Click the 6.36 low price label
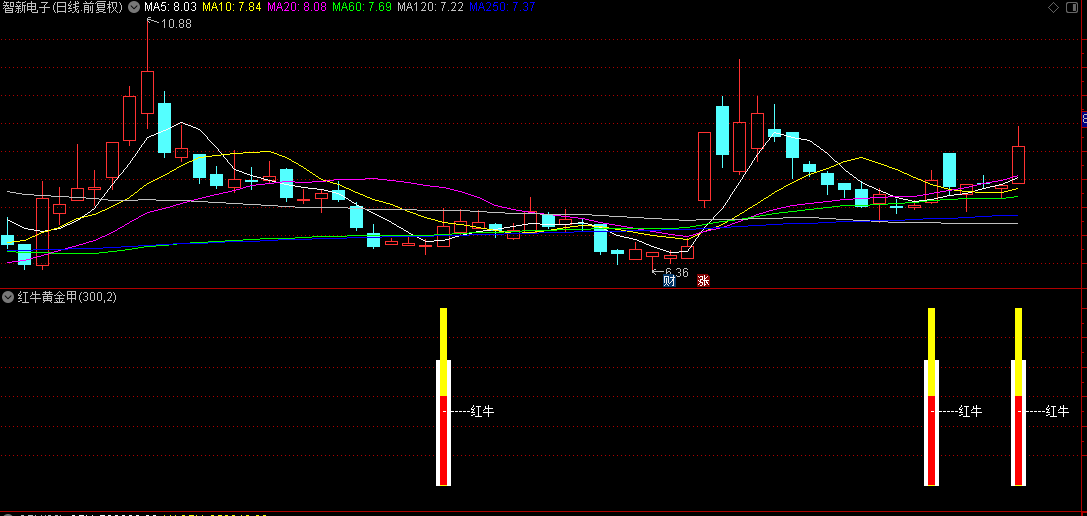The height and width of the screenshot is (516, 1087). (x=677, y=273)
